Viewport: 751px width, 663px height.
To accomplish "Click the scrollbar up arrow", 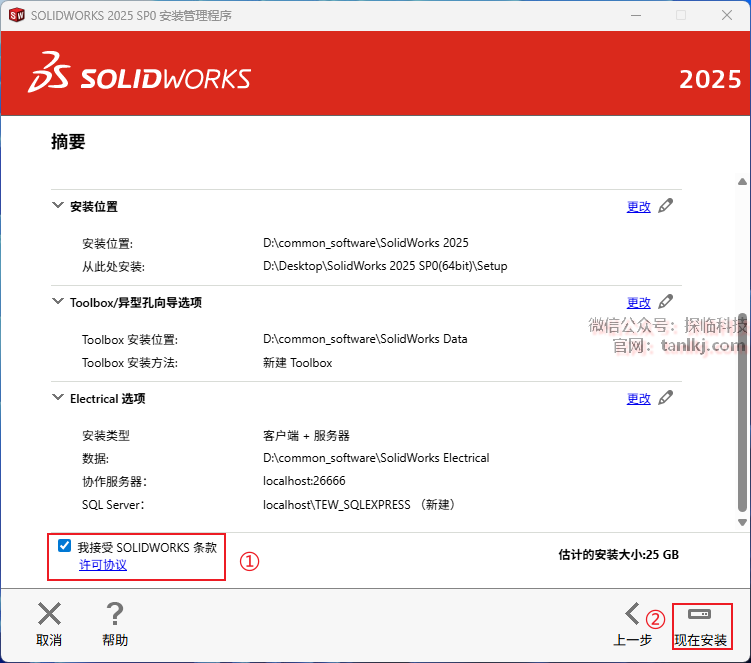I will pyautogui.click(x=742, y=182).
